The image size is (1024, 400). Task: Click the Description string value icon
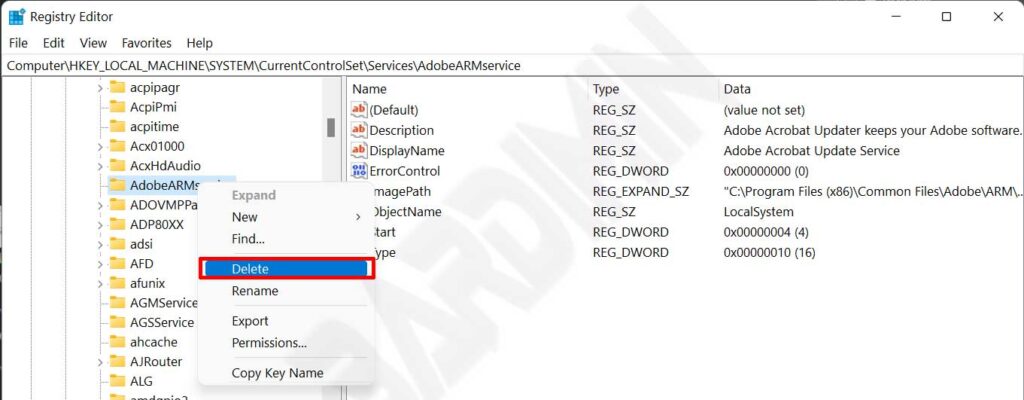(359, 130)
